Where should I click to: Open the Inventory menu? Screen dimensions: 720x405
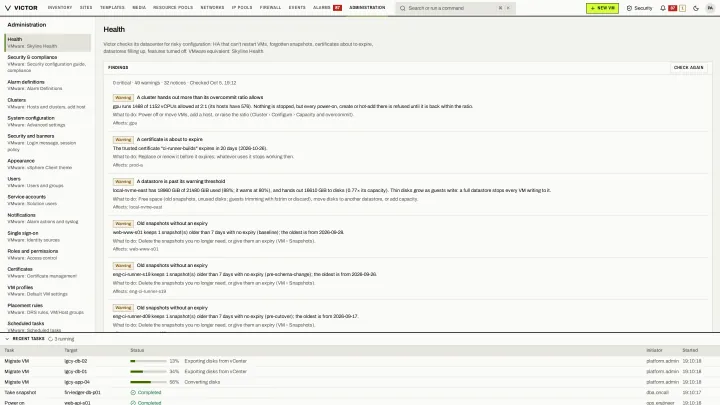[x=60, y=8]
